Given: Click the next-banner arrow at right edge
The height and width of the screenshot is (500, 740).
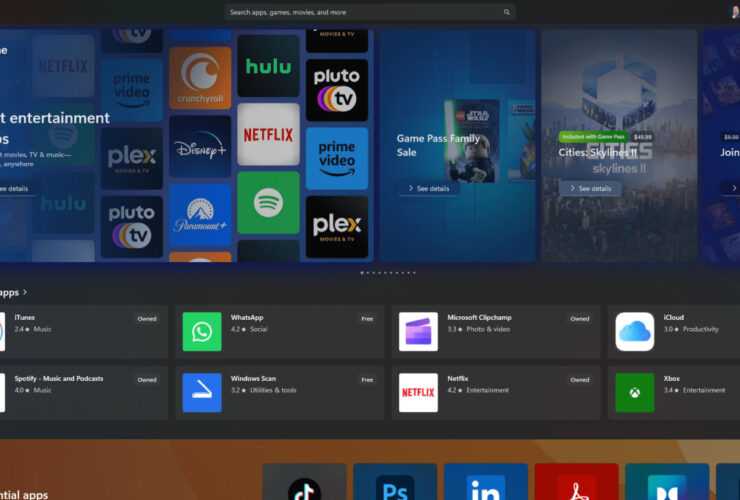Looking at the screenshot, I should [x=734, y=188].
